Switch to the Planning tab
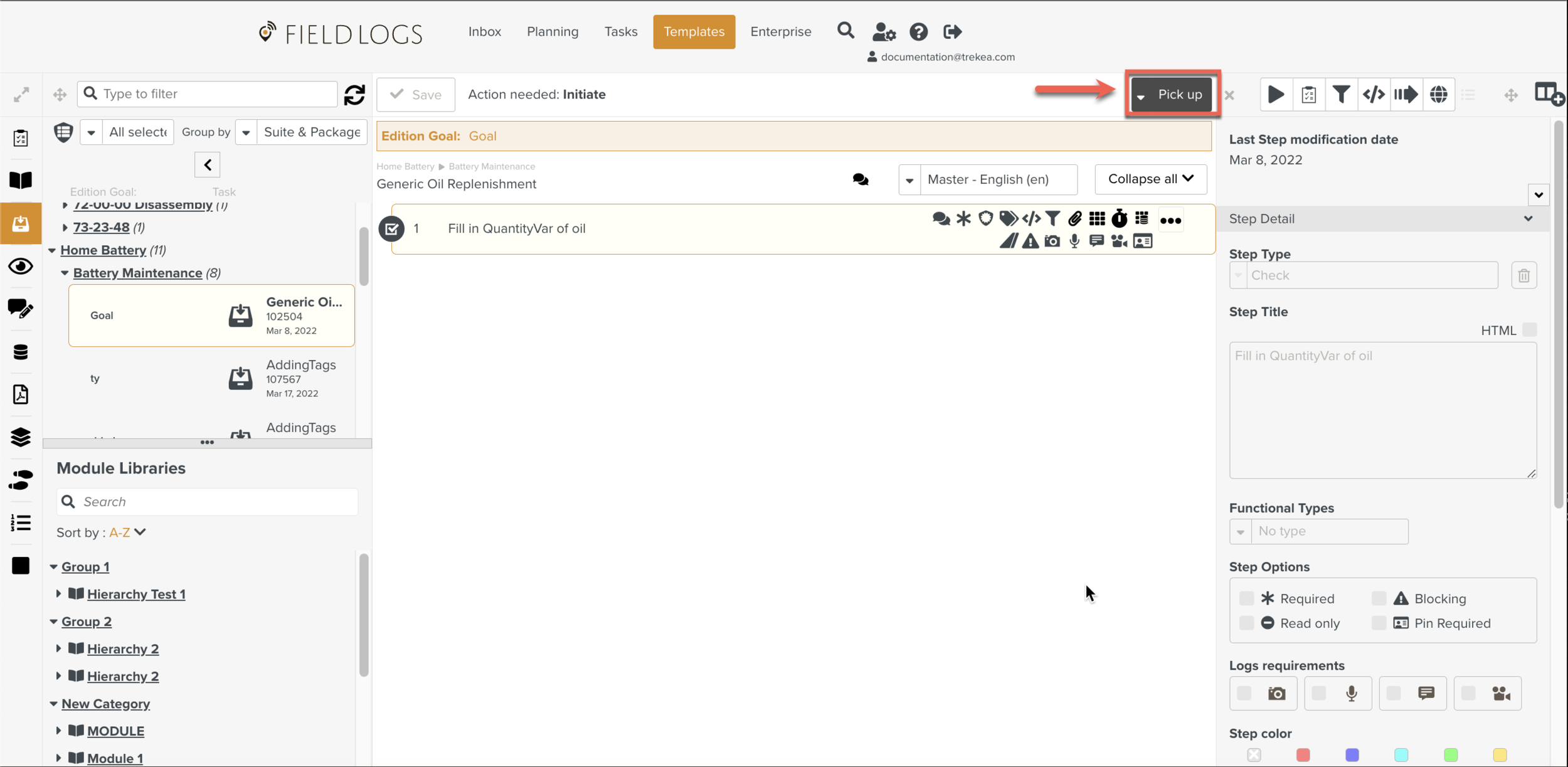 552,31
